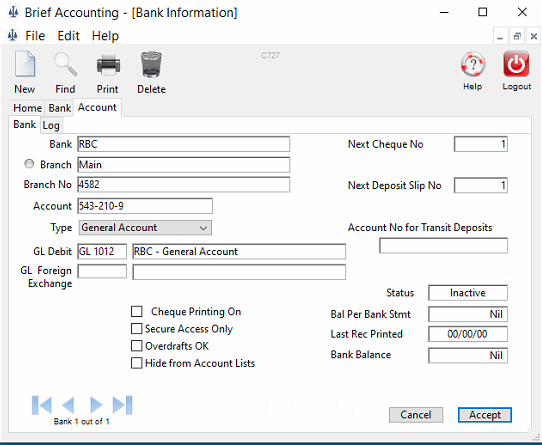Go to first bank record arrow

41,405
